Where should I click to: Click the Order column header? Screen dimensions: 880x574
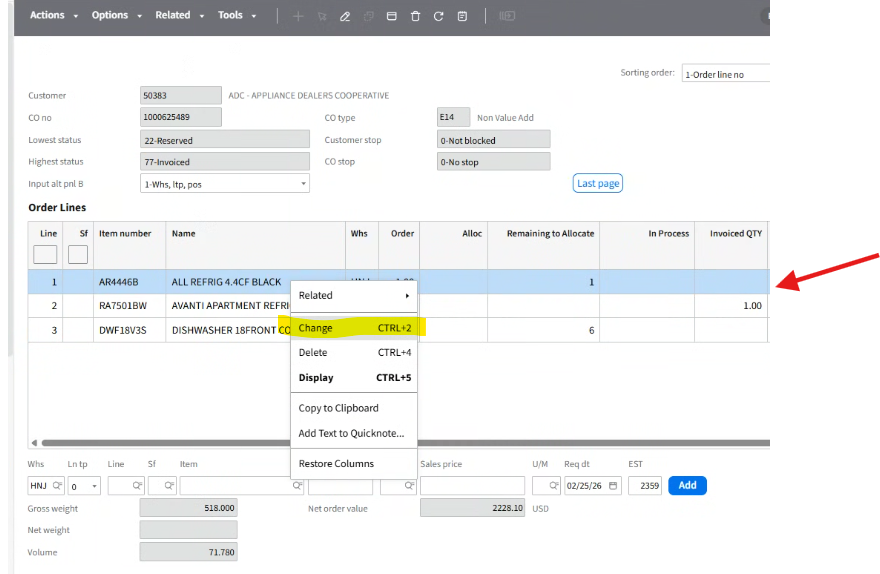click(402, 233)
